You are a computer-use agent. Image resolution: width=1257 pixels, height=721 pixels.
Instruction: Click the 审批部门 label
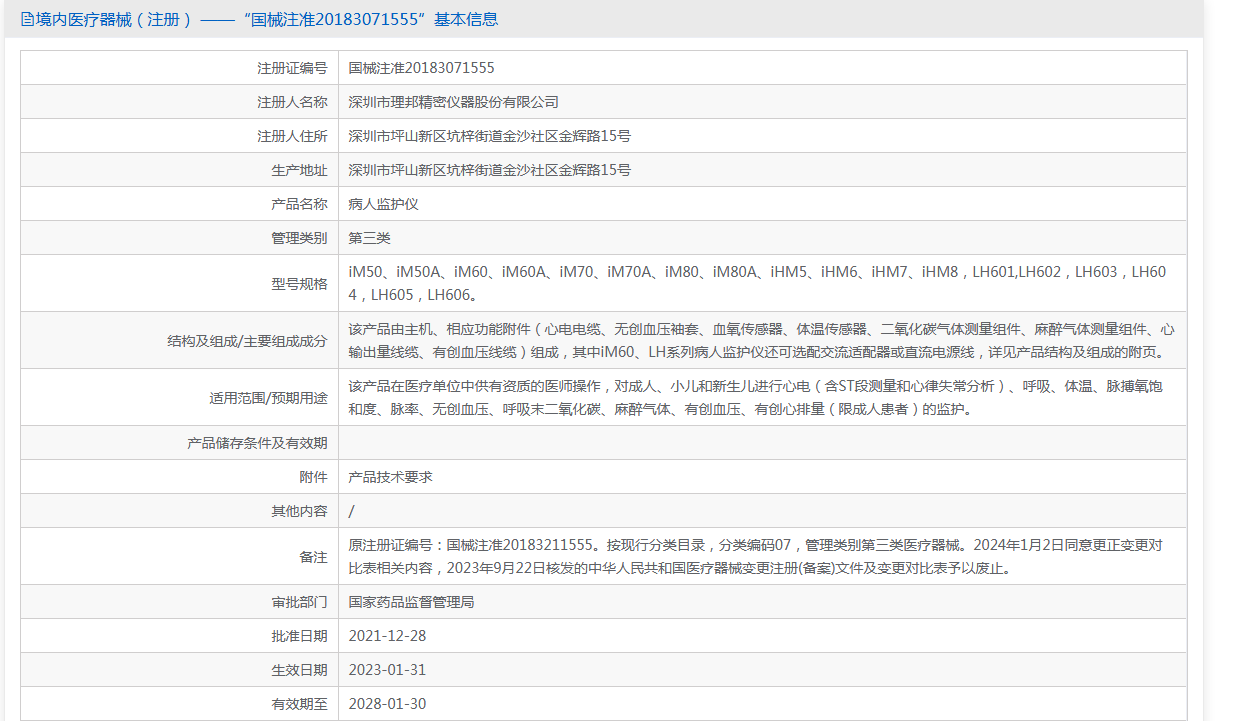299,602
